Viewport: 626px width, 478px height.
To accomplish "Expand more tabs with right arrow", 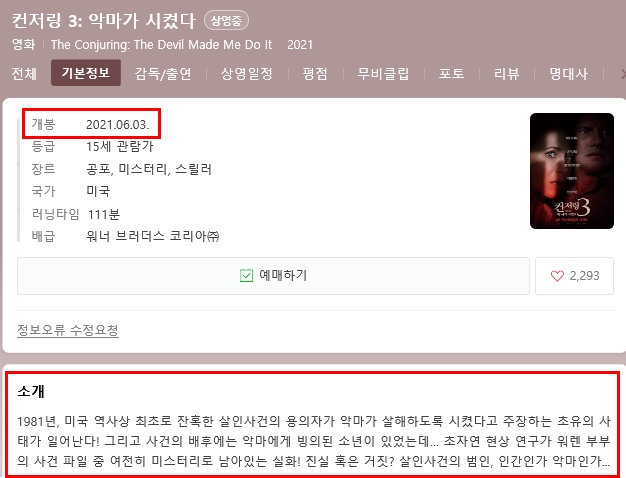I will coord(623,74).
